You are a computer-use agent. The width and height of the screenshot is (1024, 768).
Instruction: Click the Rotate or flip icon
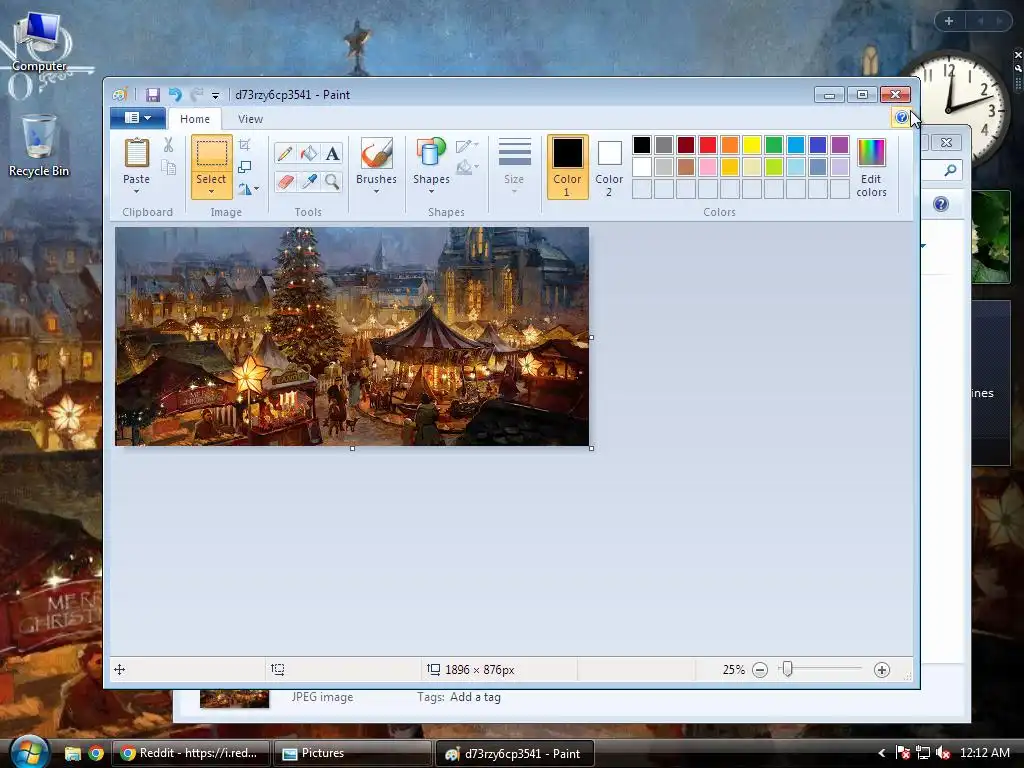245,189
